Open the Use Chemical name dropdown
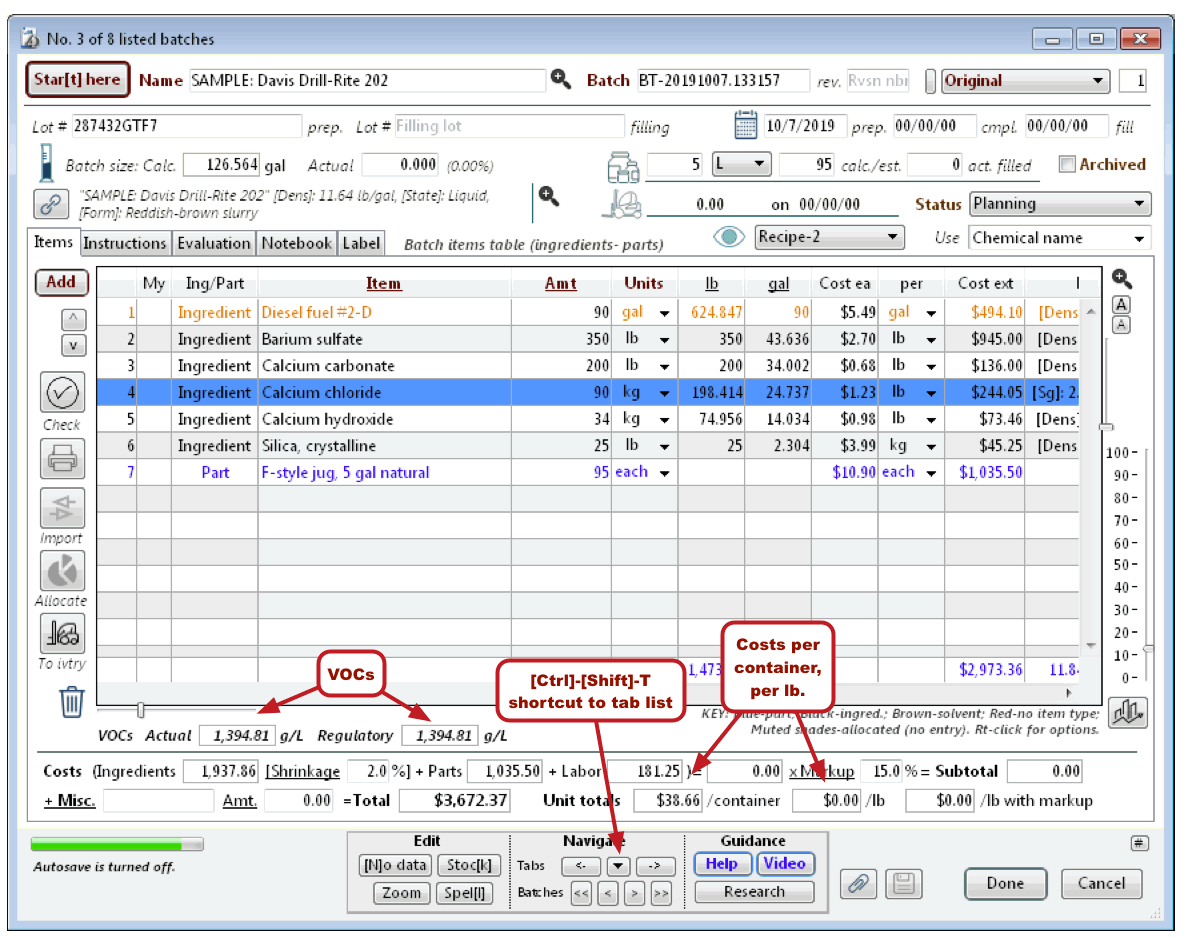 click(x=1059, y=238)
